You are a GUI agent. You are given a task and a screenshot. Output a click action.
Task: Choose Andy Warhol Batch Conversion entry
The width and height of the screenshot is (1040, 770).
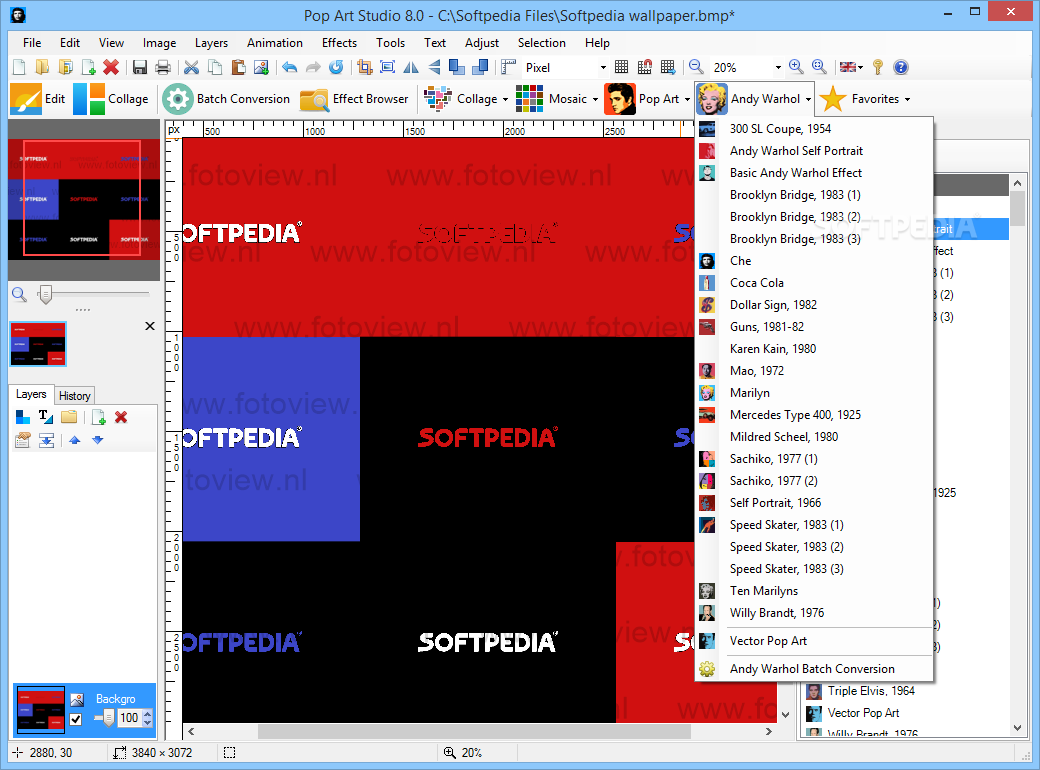pos(814,669)
